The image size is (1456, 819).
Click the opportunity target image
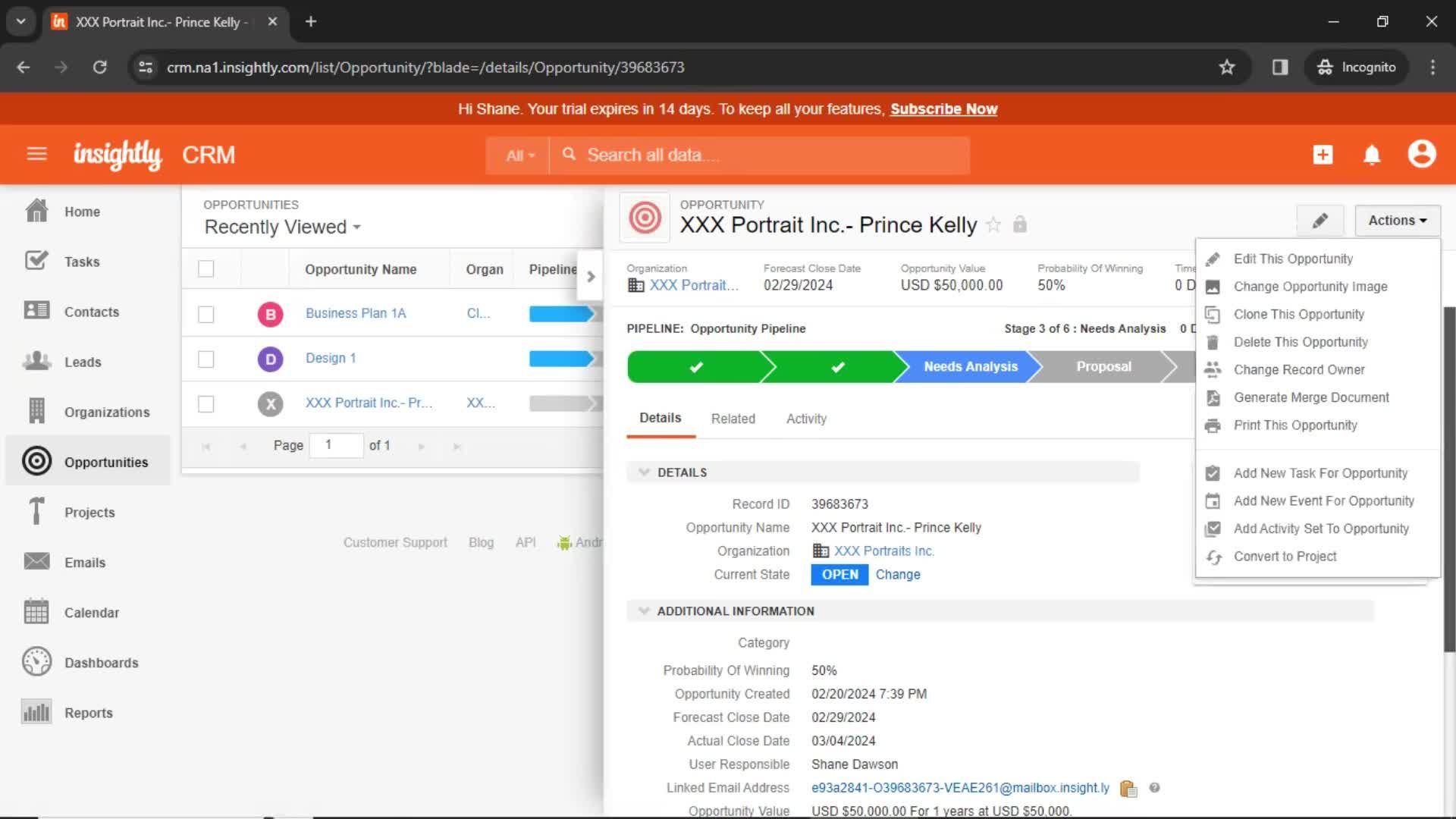coord(645,218)
